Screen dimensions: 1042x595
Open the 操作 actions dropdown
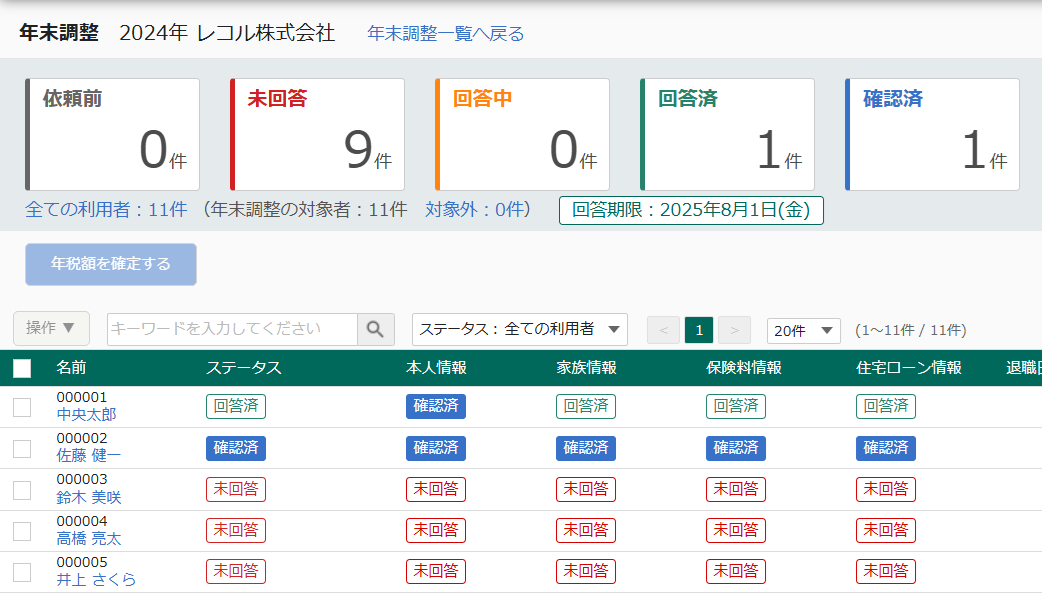50,328
